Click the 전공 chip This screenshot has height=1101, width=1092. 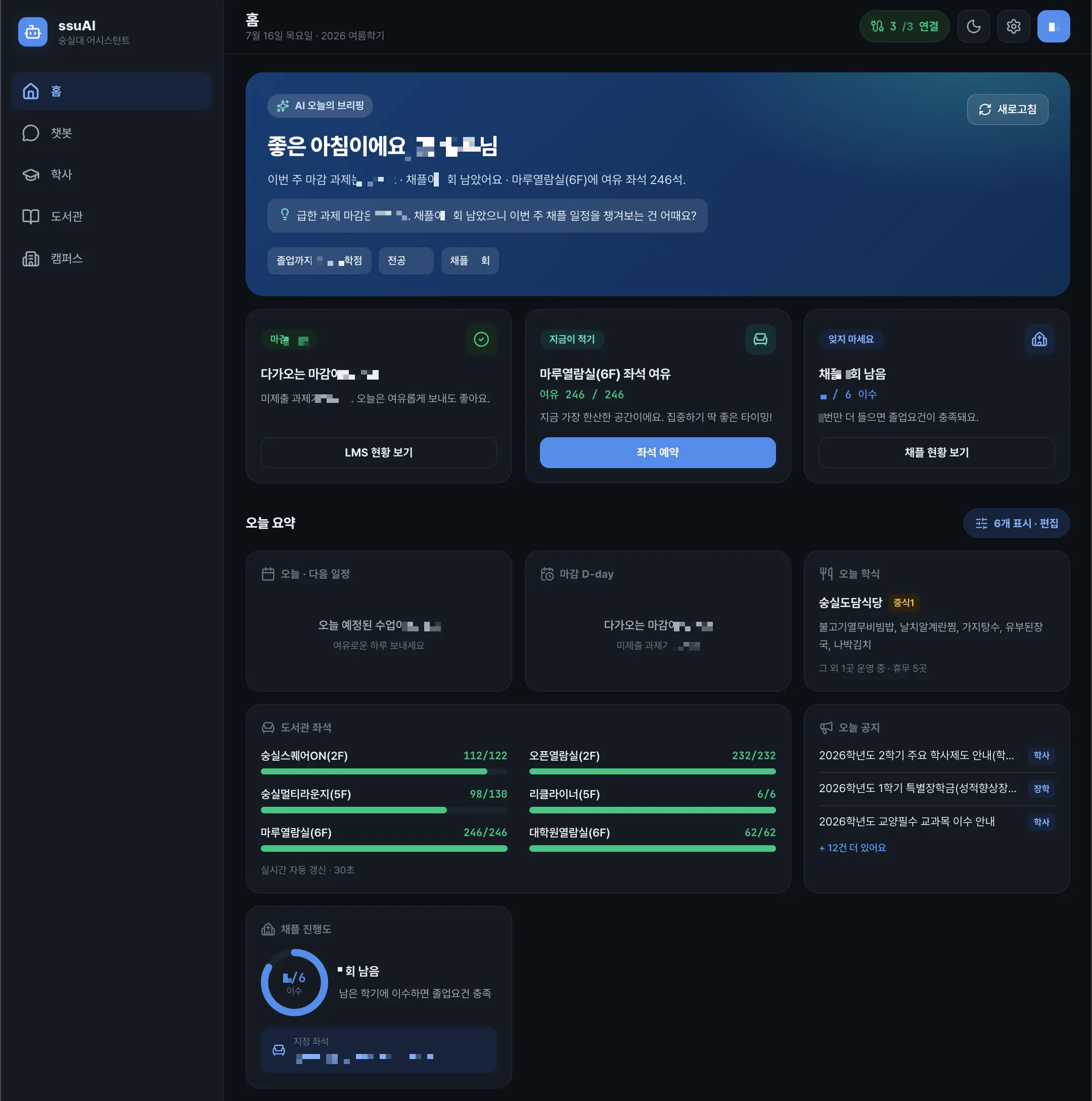pyautogui.click(x=406, y=260)
